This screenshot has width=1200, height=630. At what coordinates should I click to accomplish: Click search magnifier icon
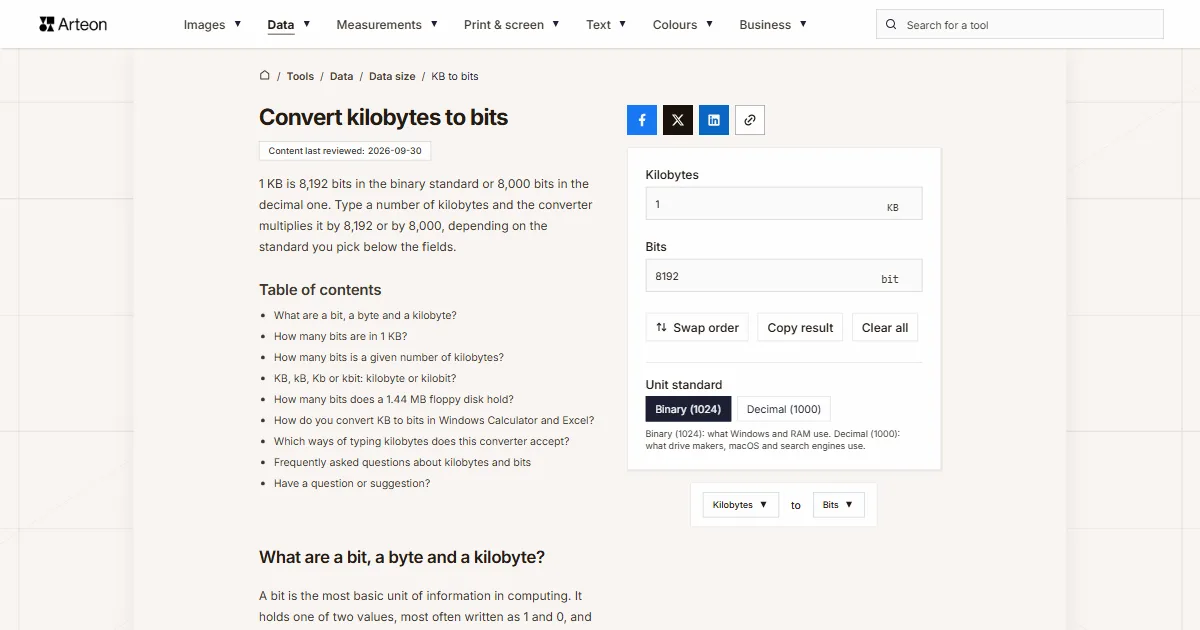click(892, 25)
